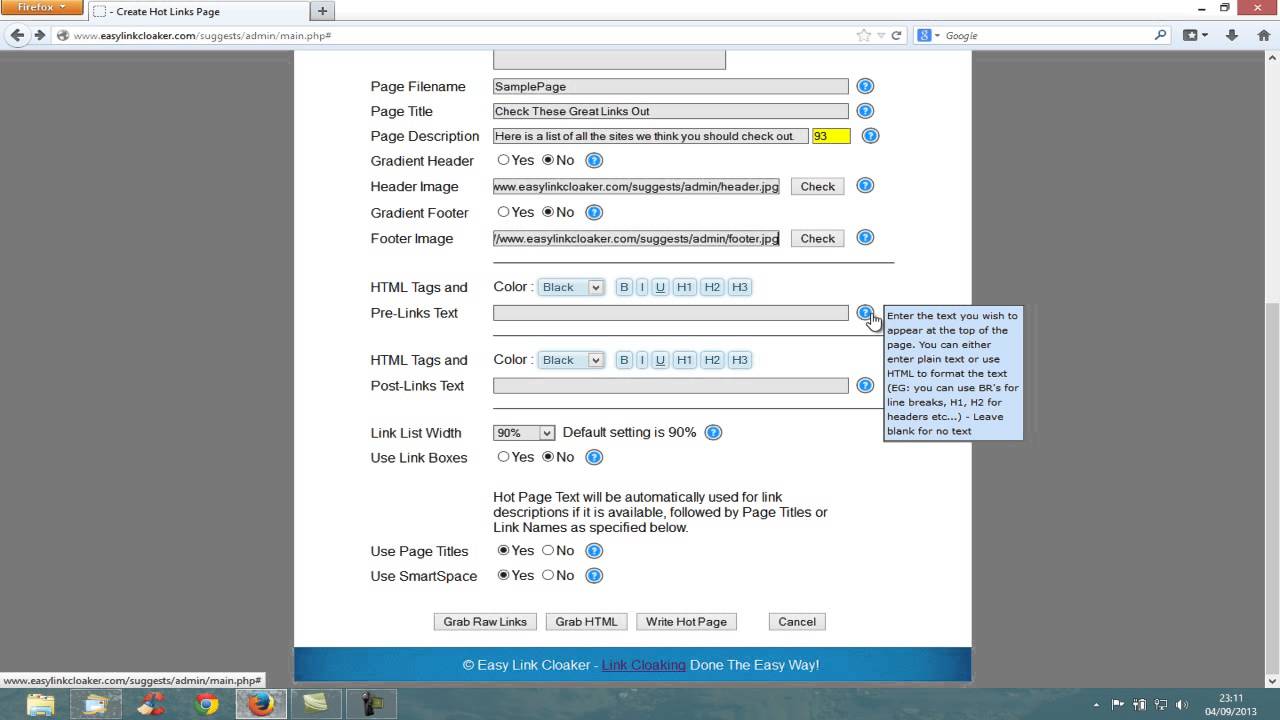This screenshot has height=720, width=1280.
Task: Apply bold B tag in Pre-Links row
Action: pos(624,287)
